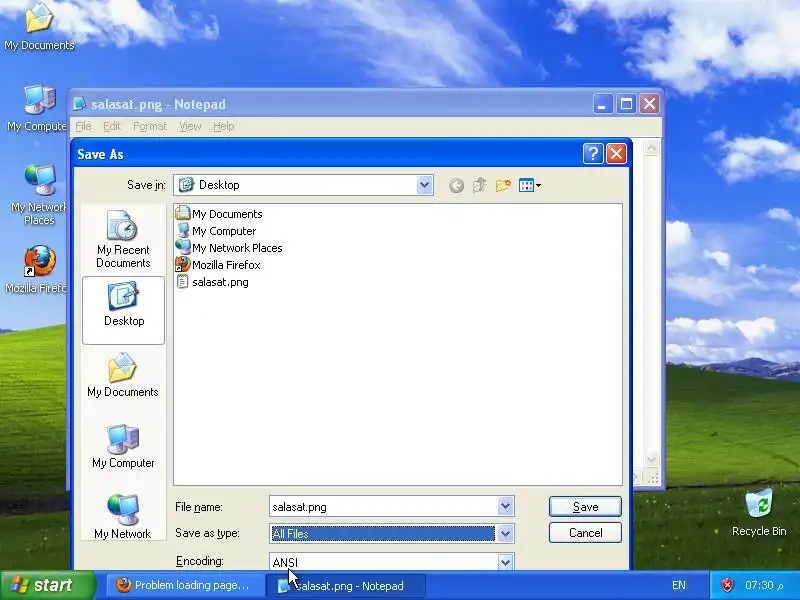Click the File name input field
Screen dimensions: 800x600
coord(384,507)
